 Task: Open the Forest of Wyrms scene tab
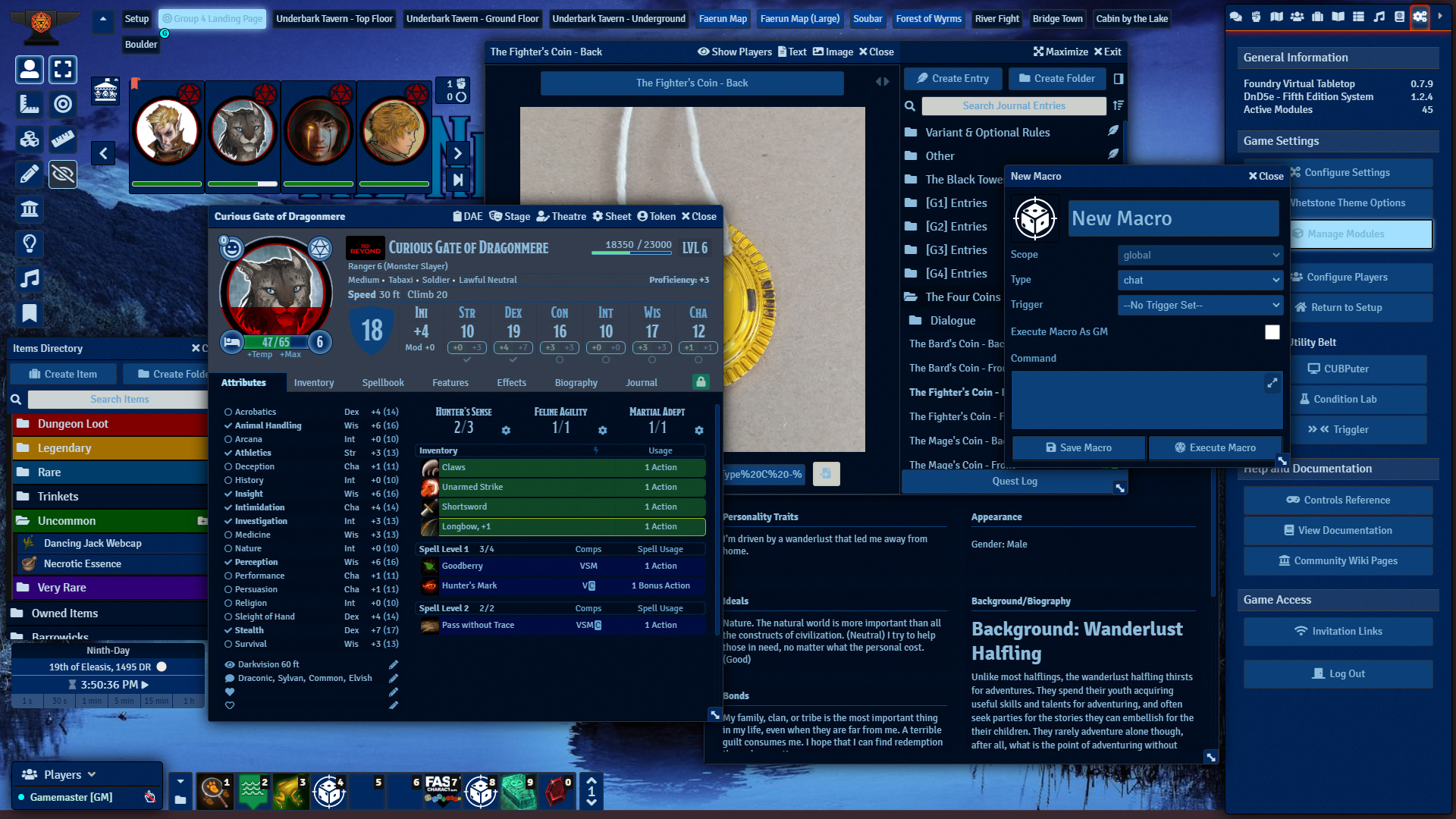coord(928,19)
